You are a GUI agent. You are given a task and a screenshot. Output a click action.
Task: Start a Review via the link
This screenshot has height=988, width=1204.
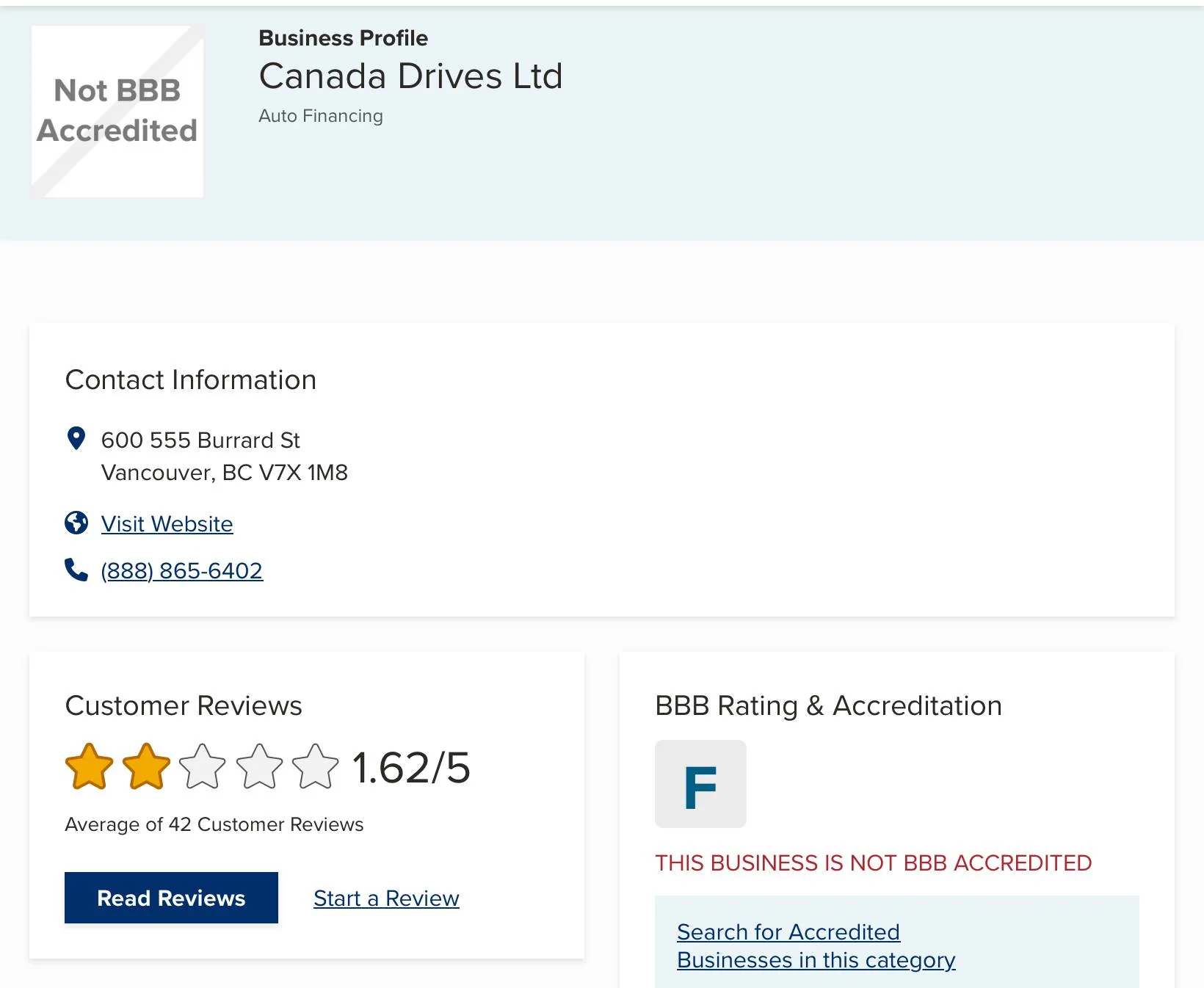[x=386, y=898]
